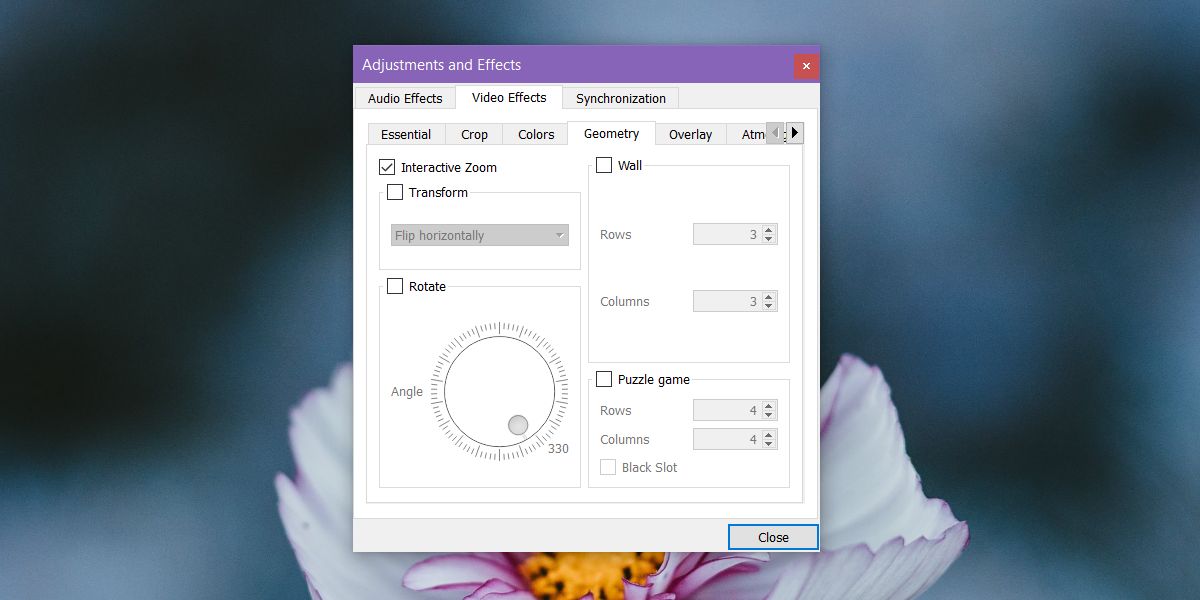Decrease Puzzle game Rows with down arrow
Screen dimensions: 1200x600
[x=768, y=415]
